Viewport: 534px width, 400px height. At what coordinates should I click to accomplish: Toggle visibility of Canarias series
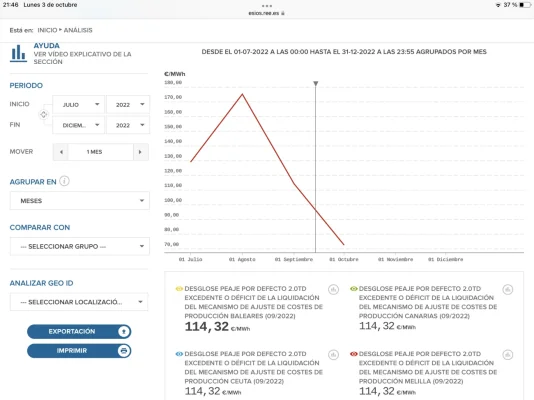pos(354,289)
